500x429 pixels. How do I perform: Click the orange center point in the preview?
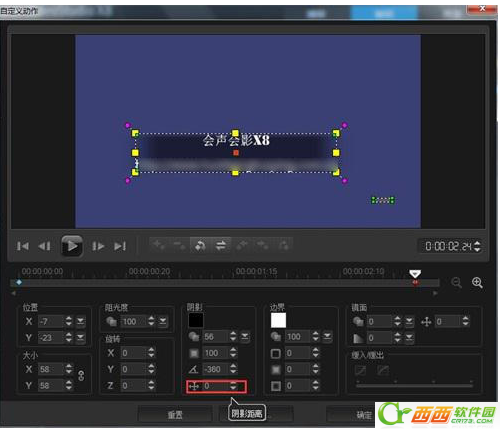[236, 153]
